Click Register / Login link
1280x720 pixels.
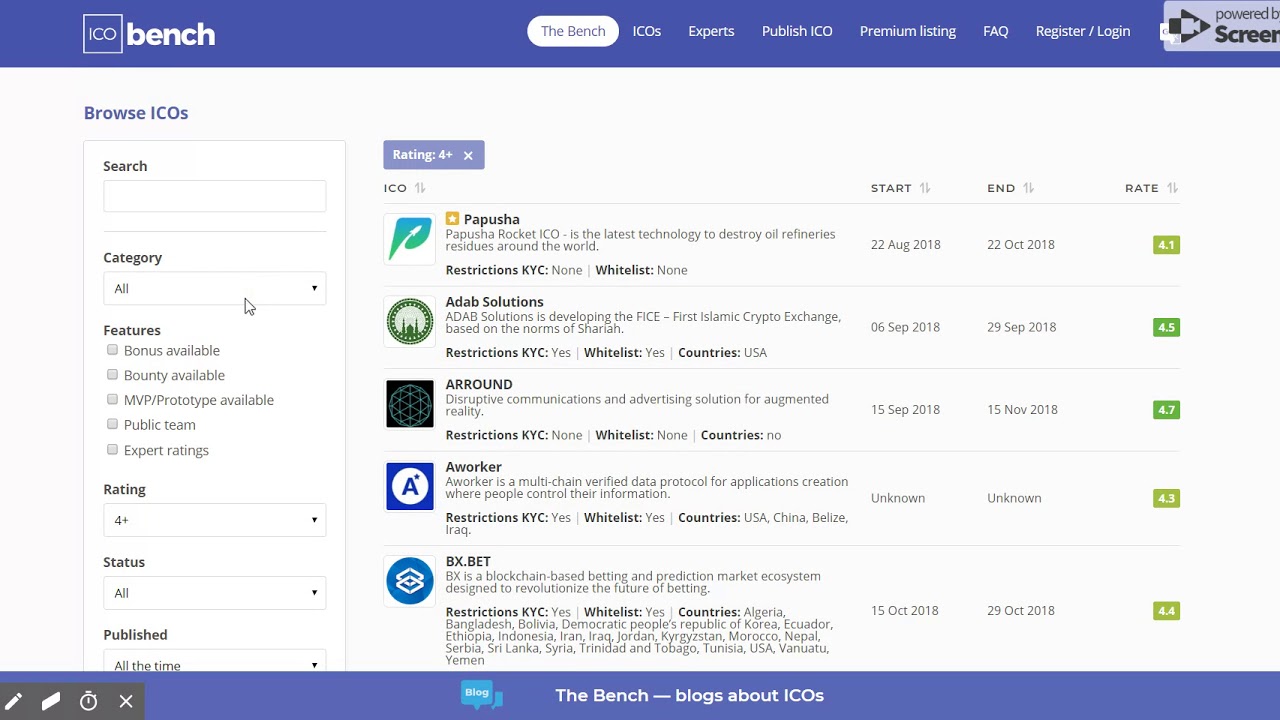point(1083,31)
